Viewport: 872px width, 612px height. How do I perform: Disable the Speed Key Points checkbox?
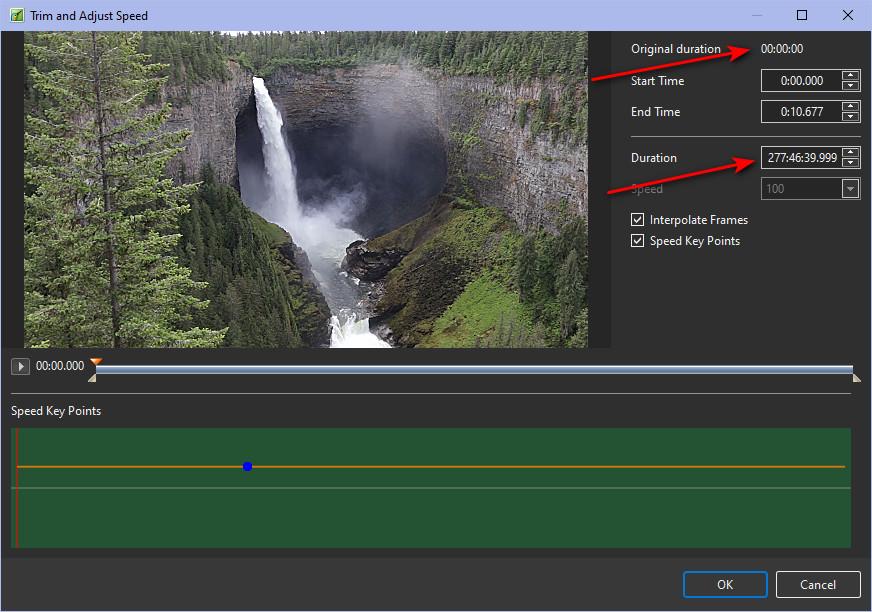[x=638, y=241]
